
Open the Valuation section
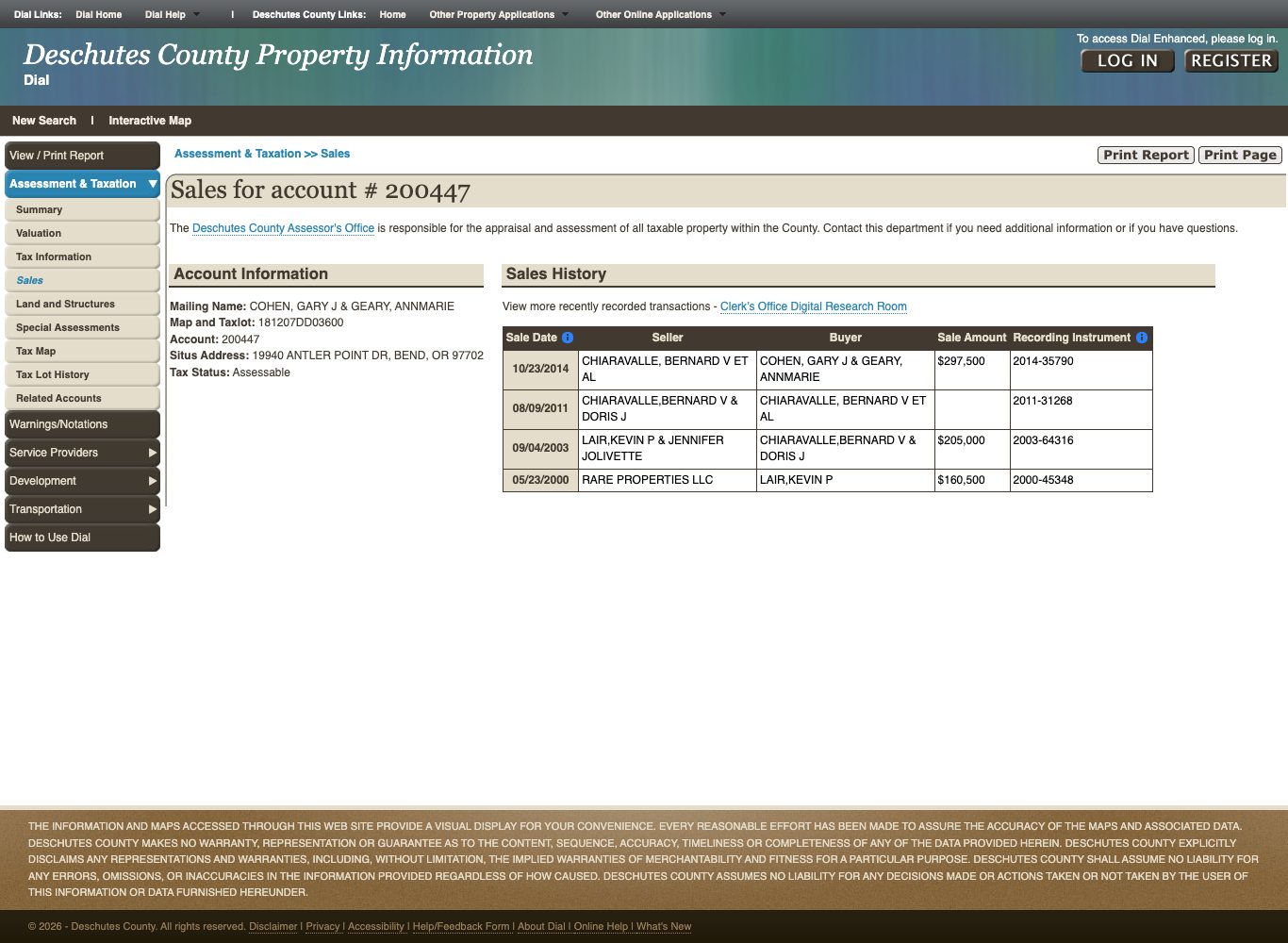pyautogui.click(x=82, y=233)
